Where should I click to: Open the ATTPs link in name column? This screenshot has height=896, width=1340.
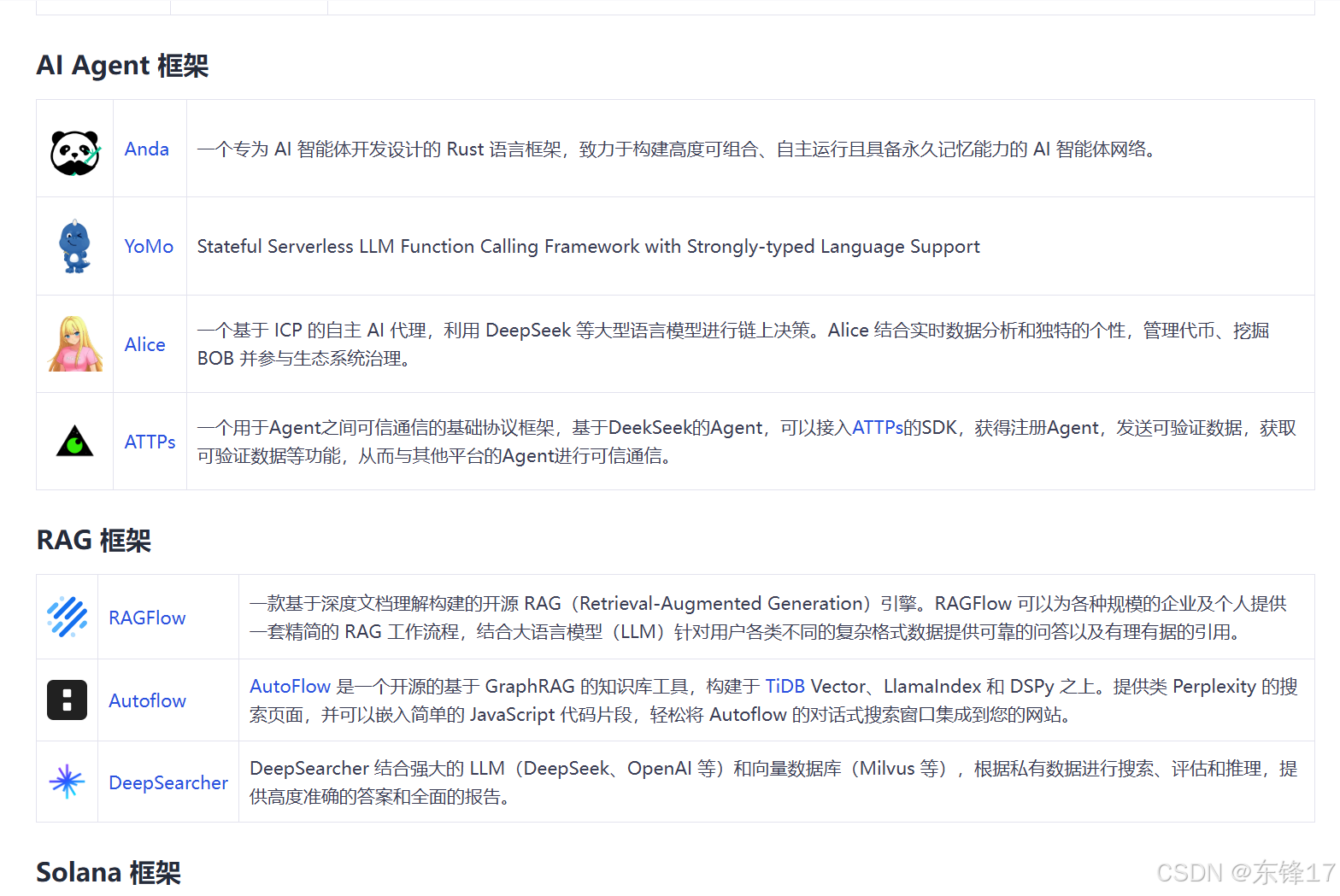coord(150,442)
